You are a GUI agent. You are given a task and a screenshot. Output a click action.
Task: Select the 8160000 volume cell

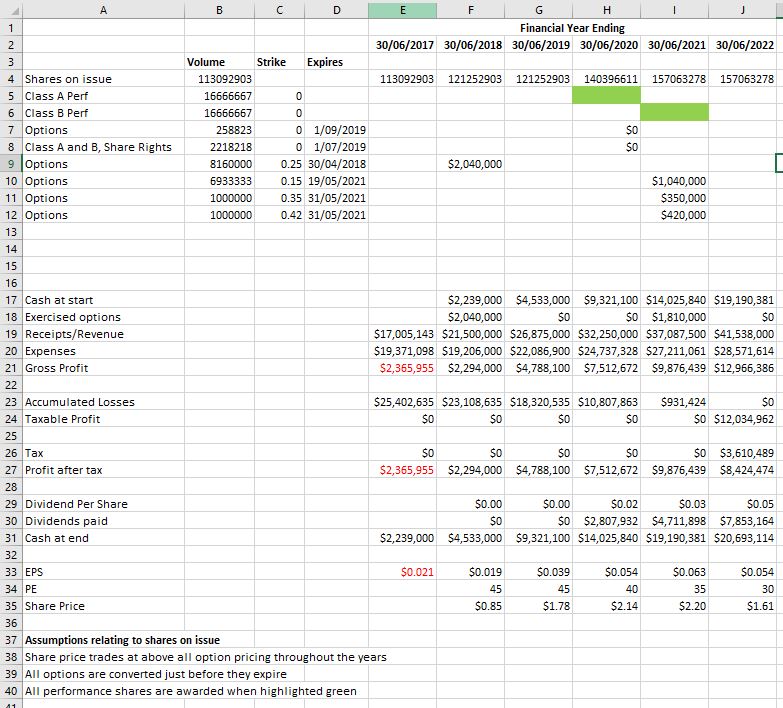click(x=219, y=164)
